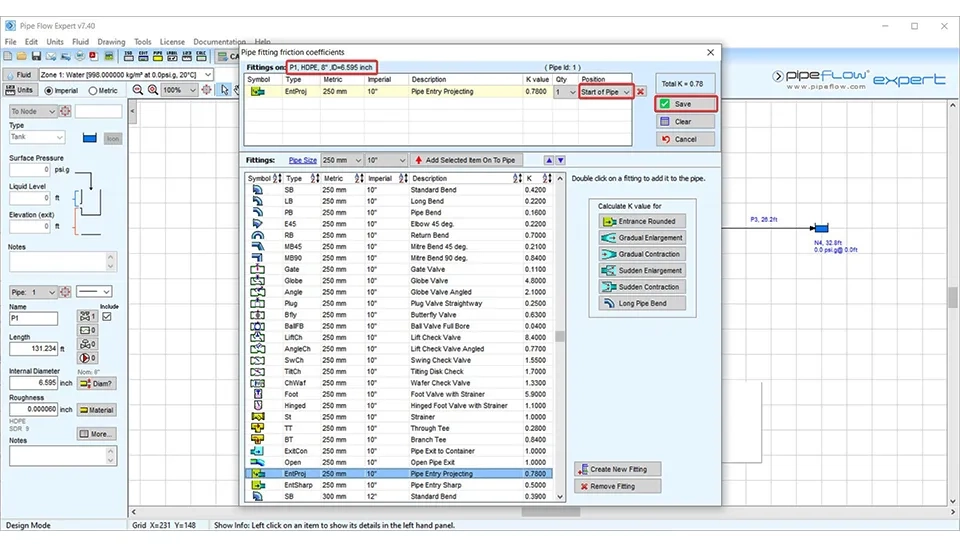
Task: Delete the EntProj fitting with red X
Action: click(x=641, y=92)
